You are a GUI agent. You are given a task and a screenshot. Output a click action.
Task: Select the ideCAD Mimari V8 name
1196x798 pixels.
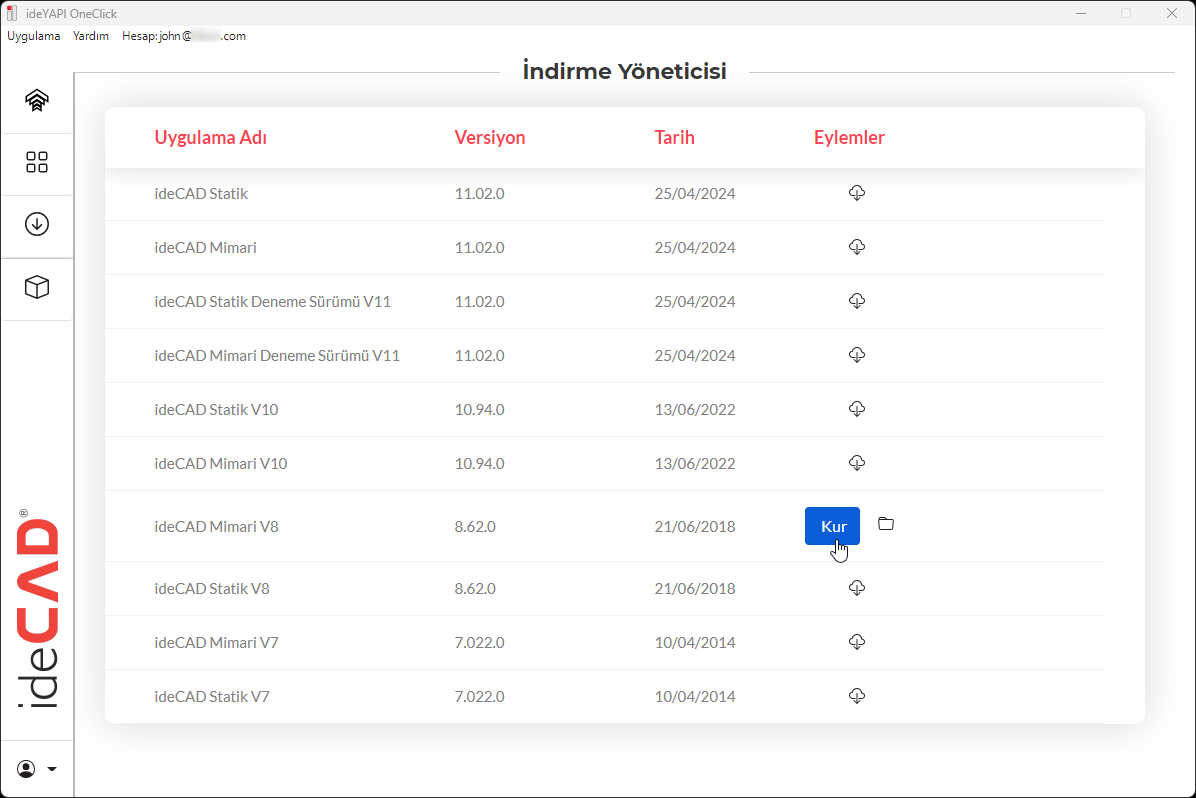pyautogui.click(x=216, y=527)
